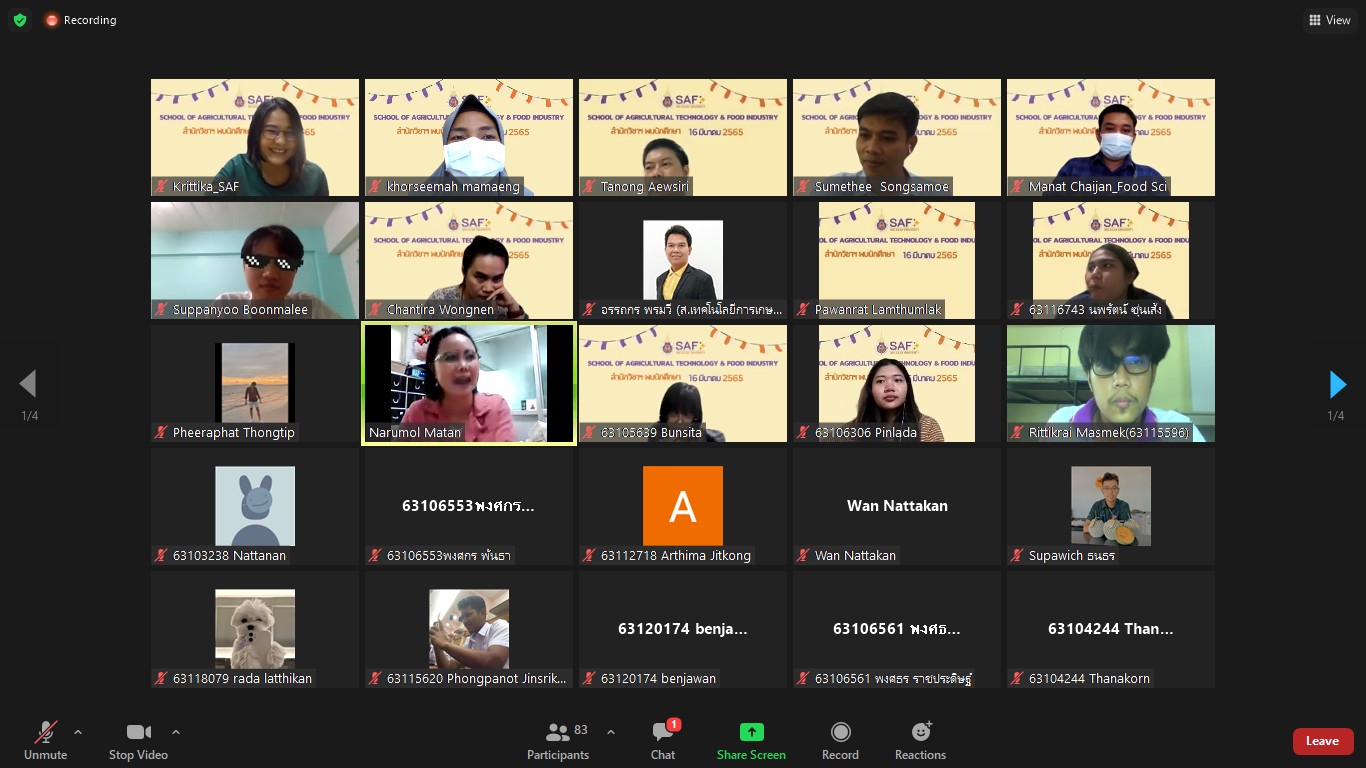Select Krittika_SAF's video tile
The image size is (1366, 768).
[255, 137]
